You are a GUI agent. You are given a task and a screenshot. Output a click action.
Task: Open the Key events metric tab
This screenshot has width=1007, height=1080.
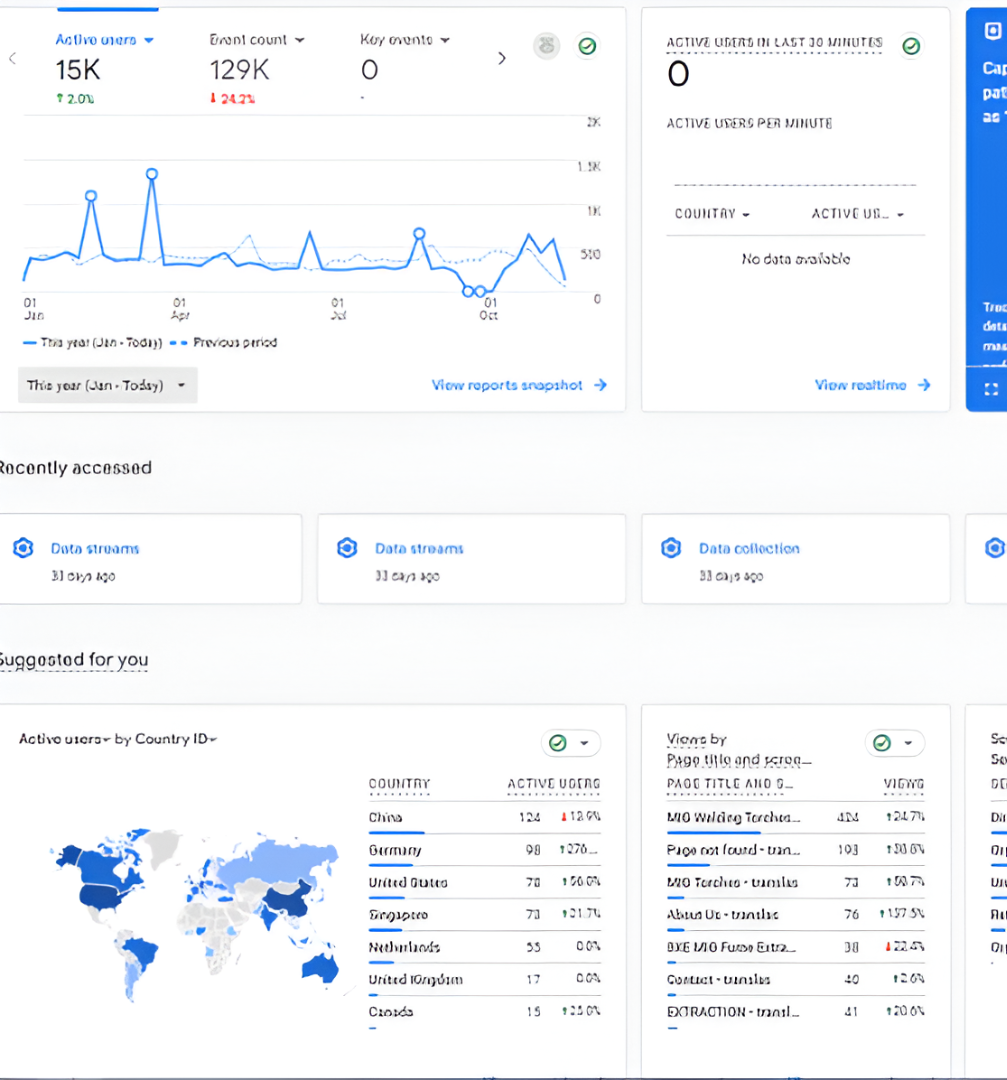404,40
